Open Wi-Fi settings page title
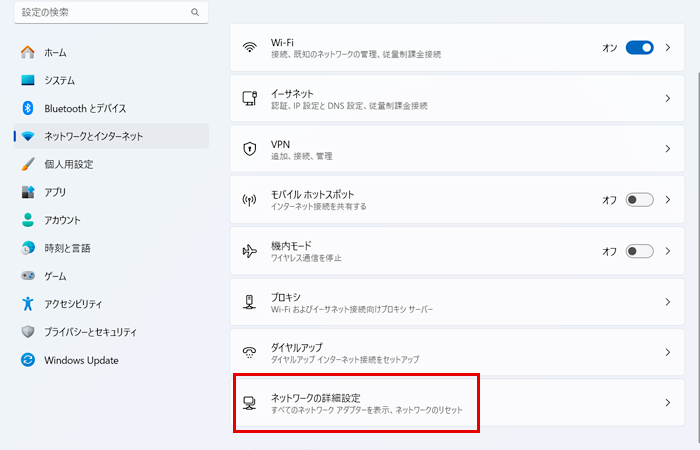Screen dimensions: 700x450 coord(282,42)
